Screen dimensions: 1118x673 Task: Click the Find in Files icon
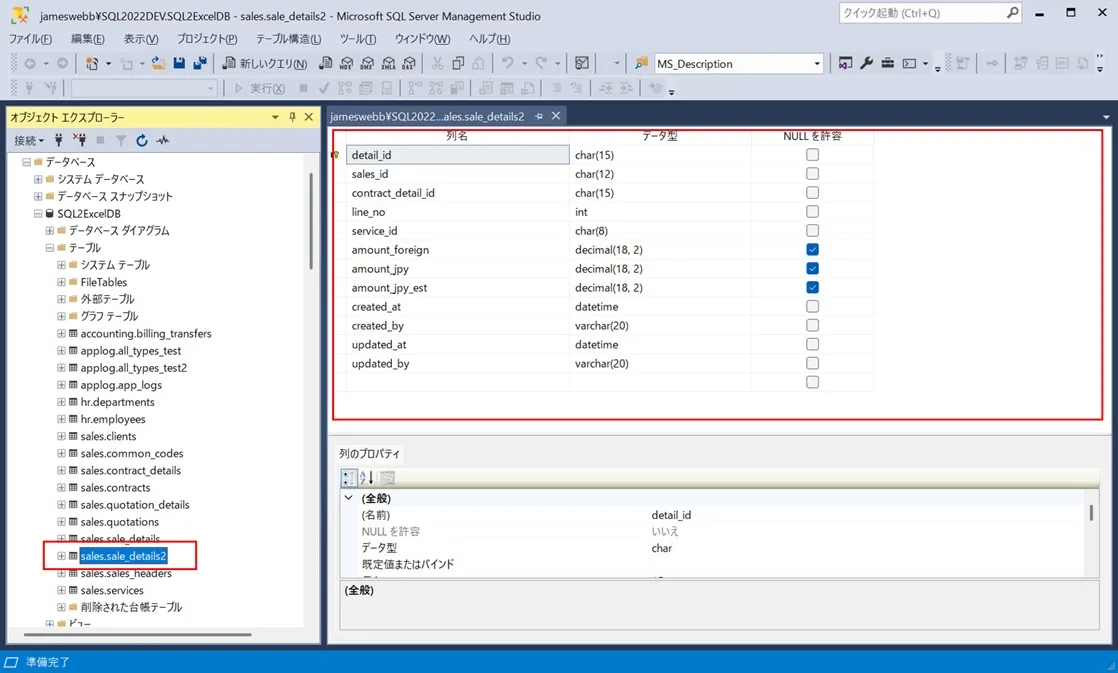(641, 63)
